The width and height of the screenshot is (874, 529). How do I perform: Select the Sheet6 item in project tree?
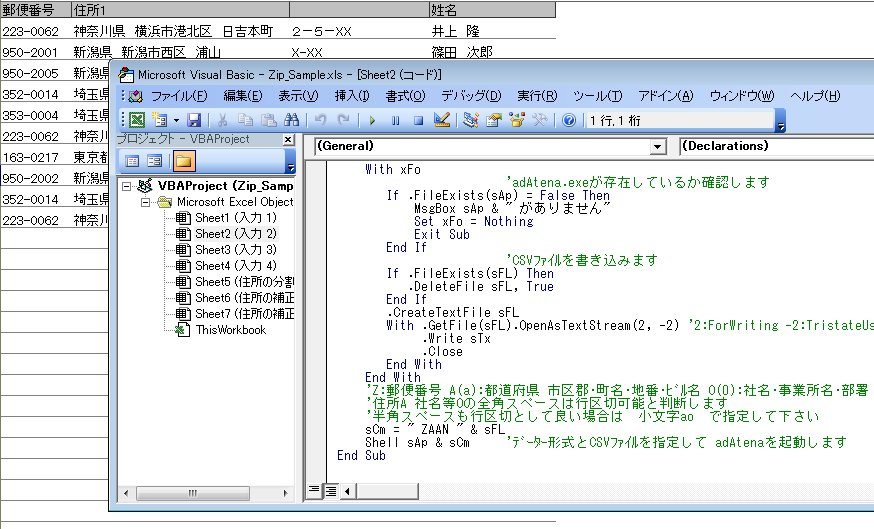click(x=244, y=298)
